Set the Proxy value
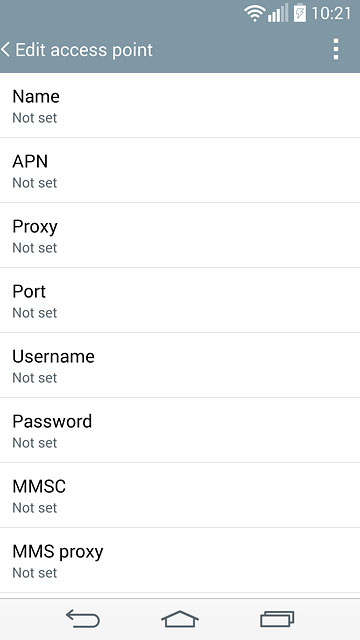360x640 pixels. tap(180, 236)
